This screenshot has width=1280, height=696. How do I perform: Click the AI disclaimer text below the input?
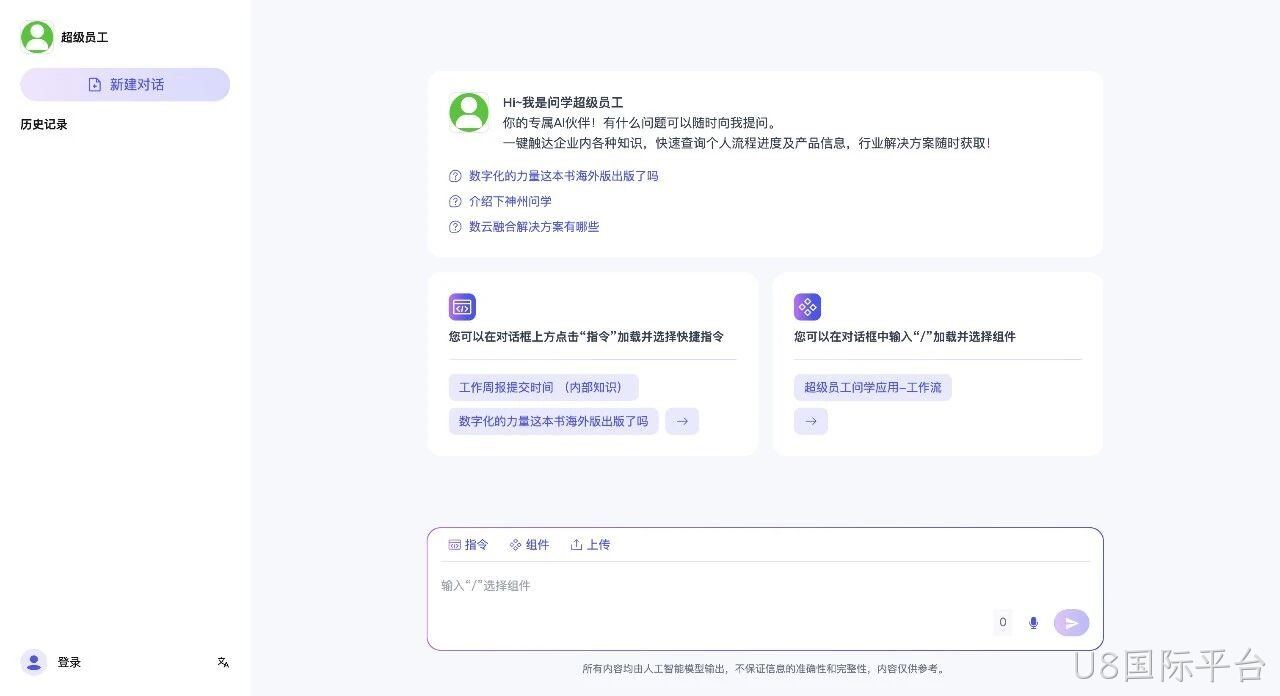(x=765, y=669)
